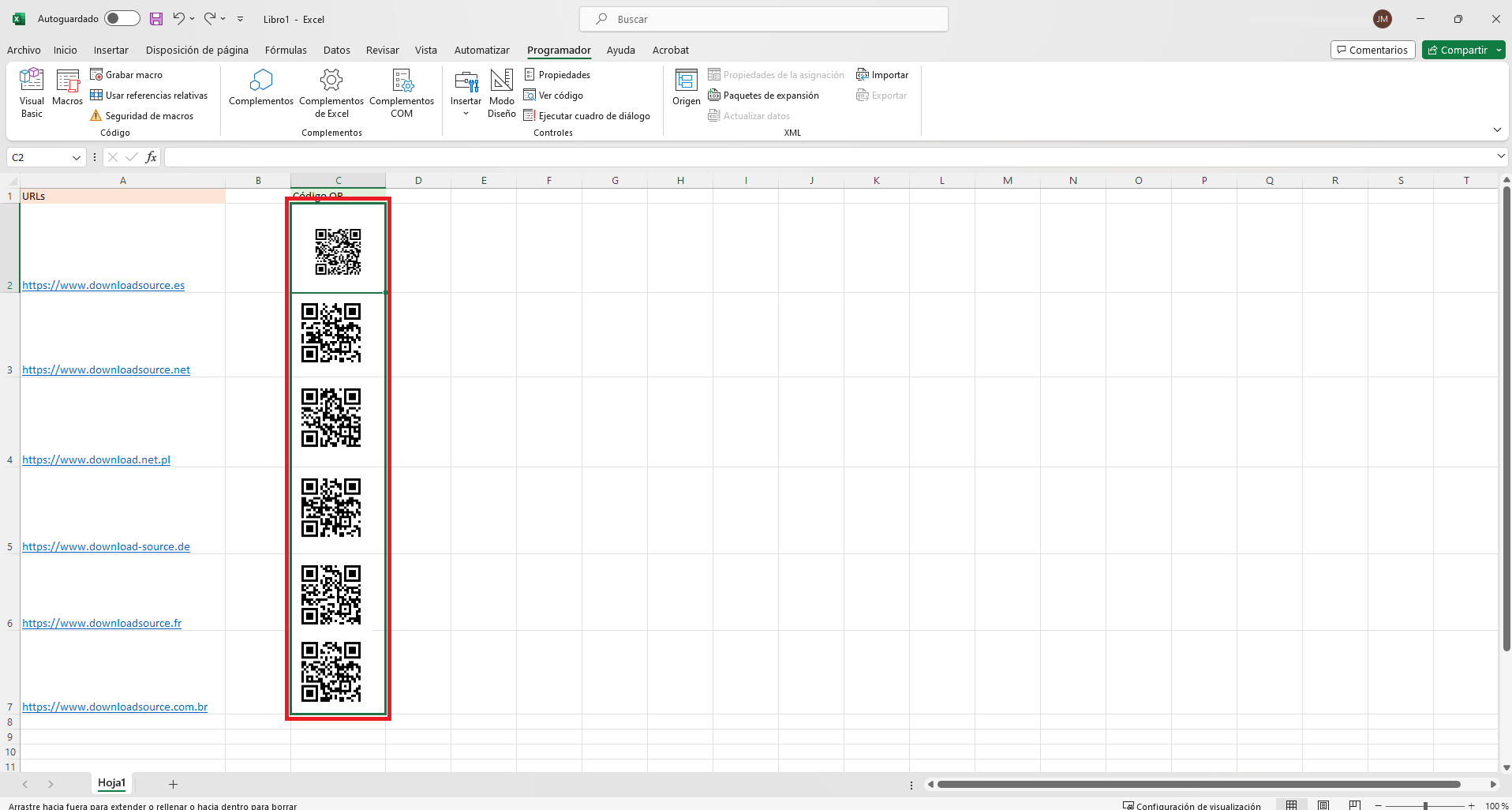This screenshot has width=1512, height=810.
Task: Click the insert function fx icon
Action: [x=151, y=157]
